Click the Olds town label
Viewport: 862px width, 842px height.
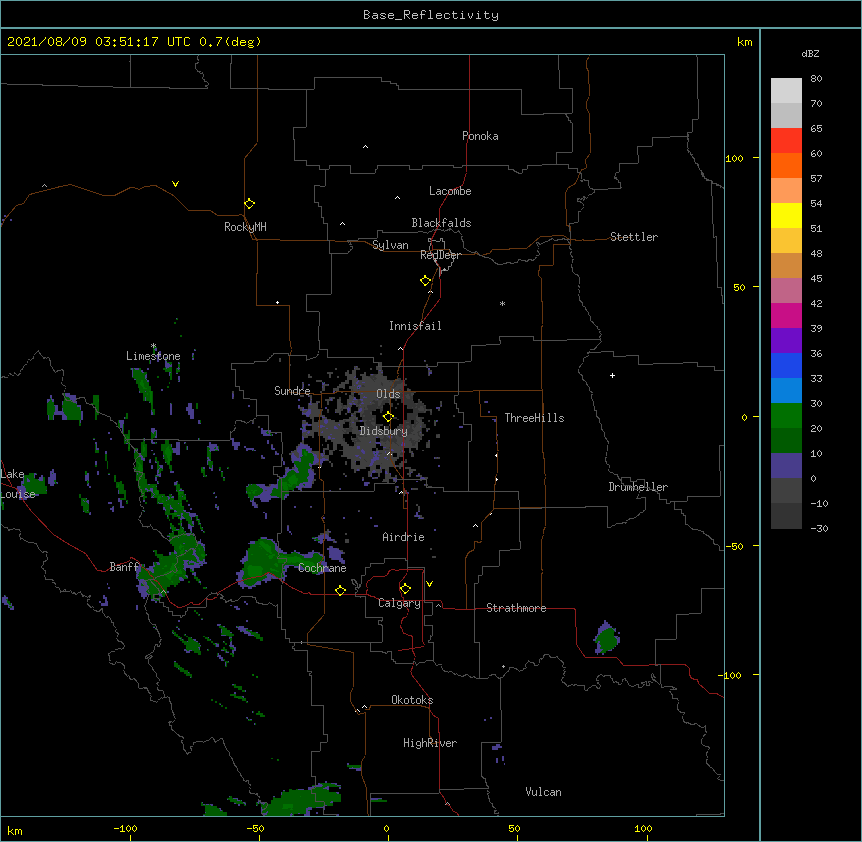[x=388, y=394]
